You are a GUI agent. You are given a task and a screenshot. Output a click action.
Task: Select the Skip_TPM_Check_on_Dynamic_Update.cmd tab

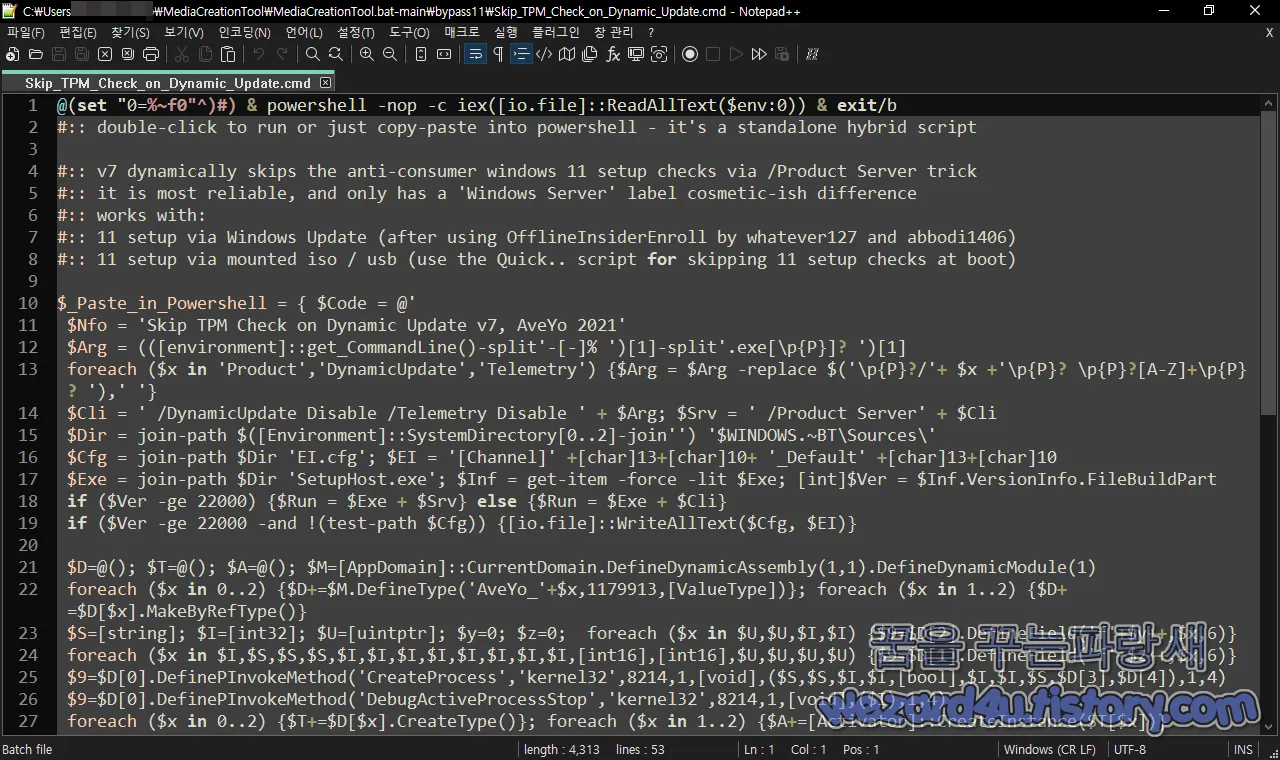click(167, 83)
